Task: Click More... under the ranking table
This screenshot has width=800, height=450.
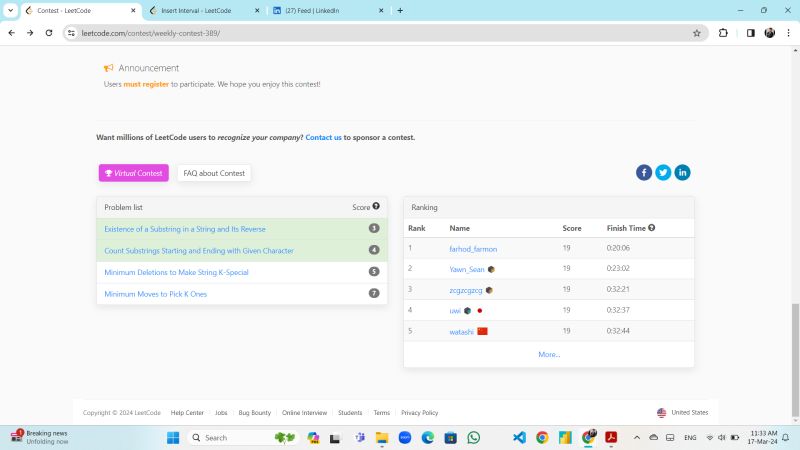Action: tap(549, 354)
